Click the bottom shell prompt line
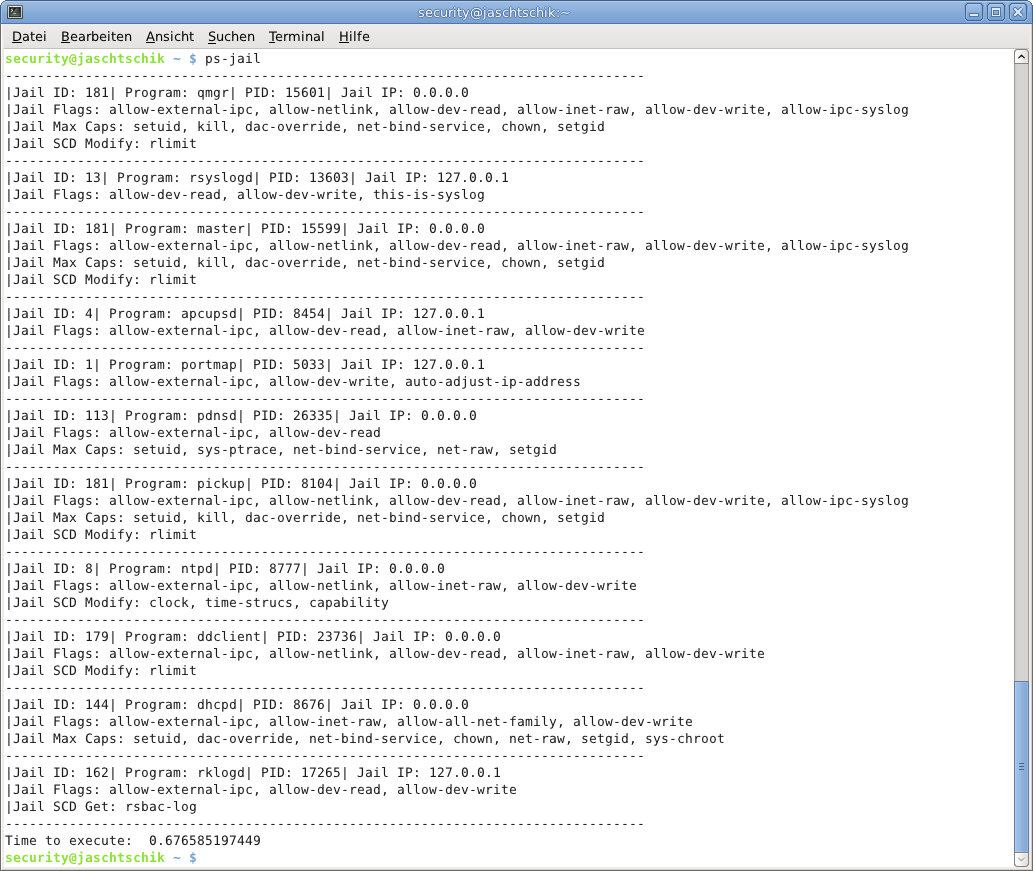The image size is (1033, 871). point(101,858)
